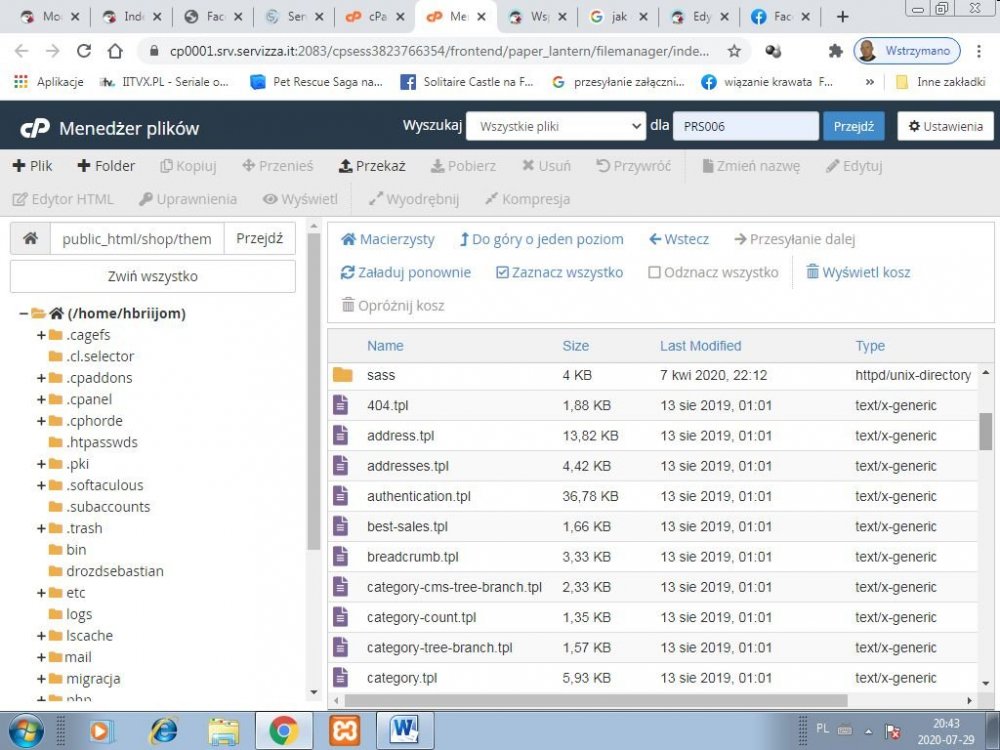This screenshot has width=1000, height=750.
Task: Open Chrome extensions puzzle icon
Action: coord(835,51)
